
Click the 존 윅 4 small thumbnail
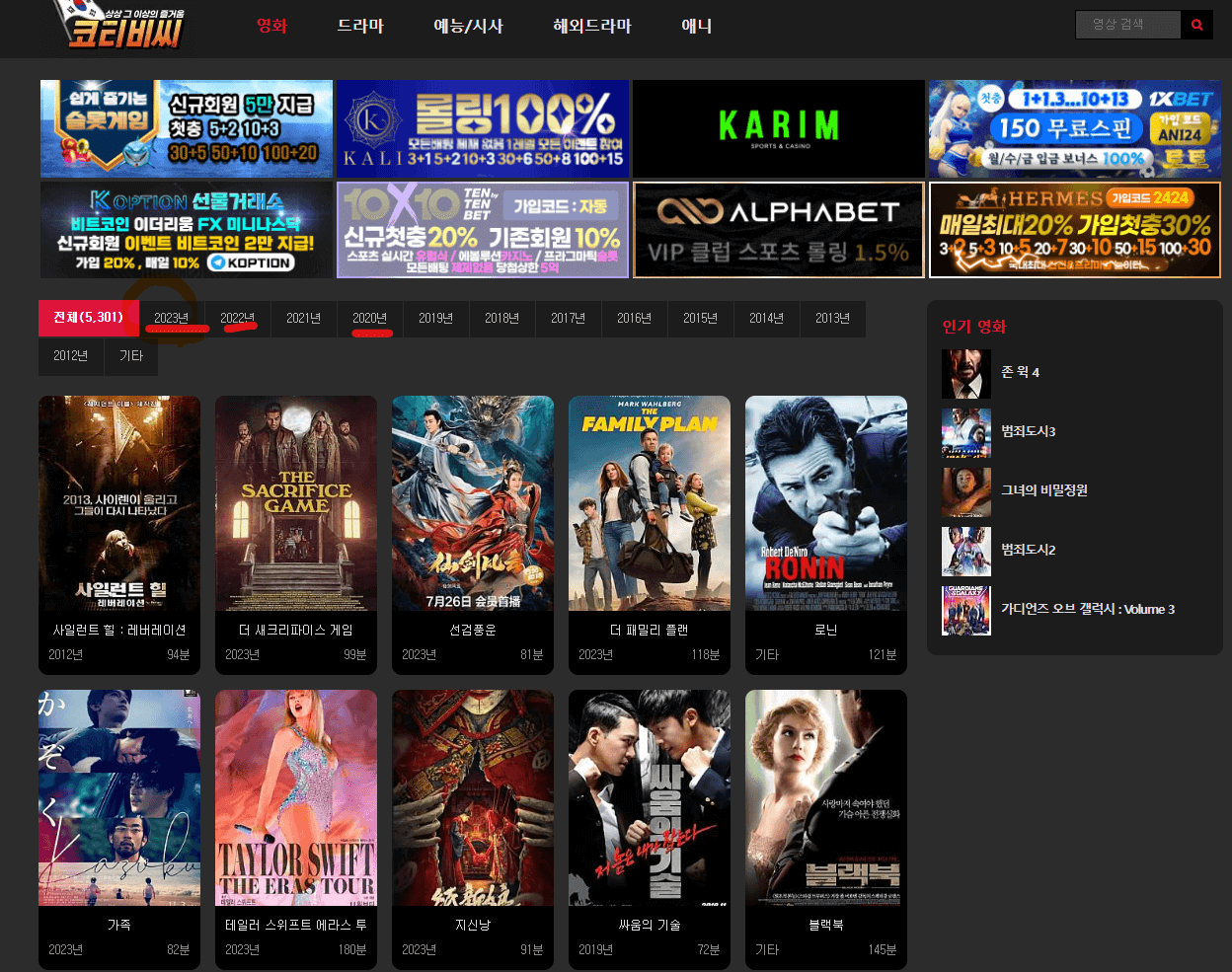[966, 374]
